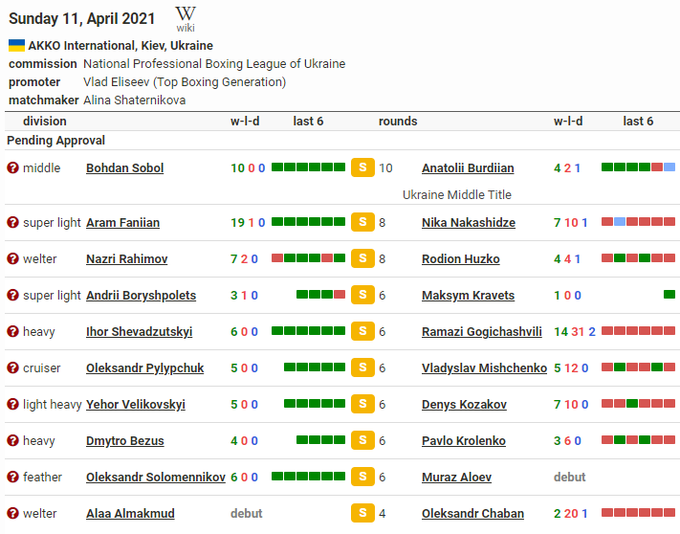The width and height of the screenshot is (680, 534).
Task: Click the question mark icon beside middle division
Action: coord(13,168)
